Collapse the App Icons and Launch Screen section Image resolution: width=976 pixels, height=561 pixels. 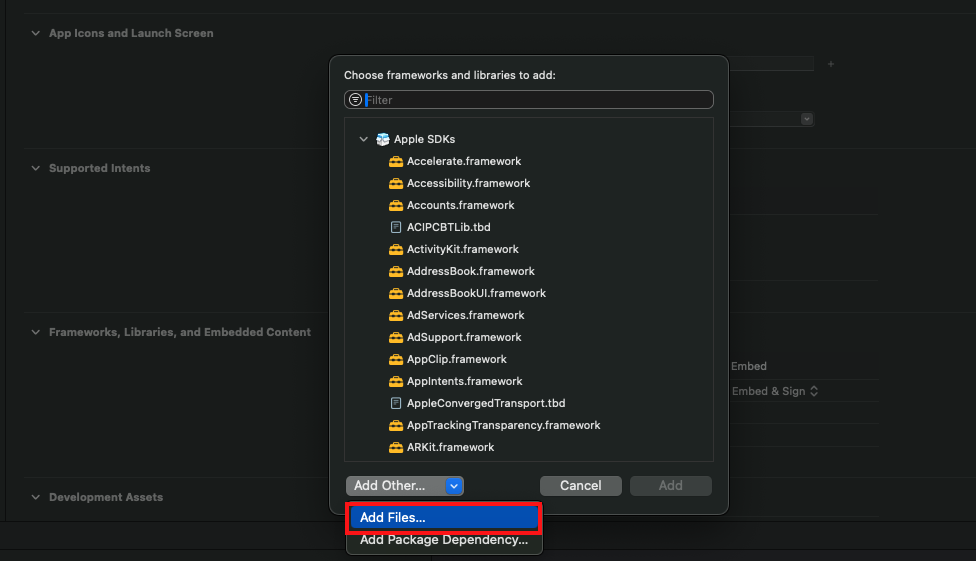[36, 33]
